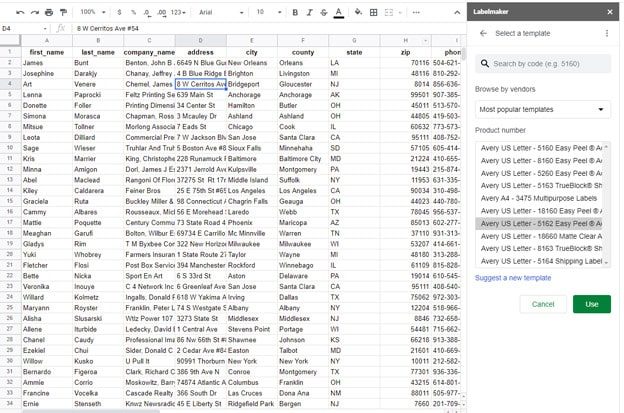Click the green Use button
The image size is (624, 413).
point(592,304)
